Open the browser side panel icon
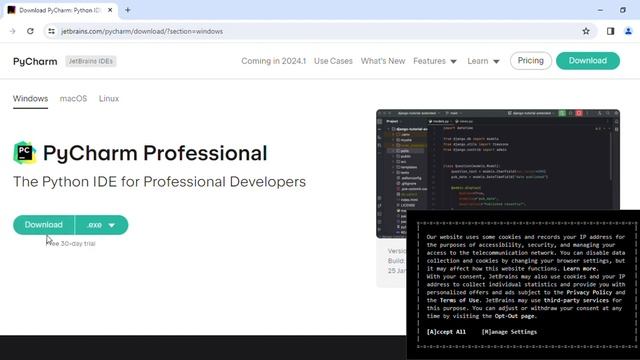The height and width of the screenshot is (360, 640). pos(610,31)
